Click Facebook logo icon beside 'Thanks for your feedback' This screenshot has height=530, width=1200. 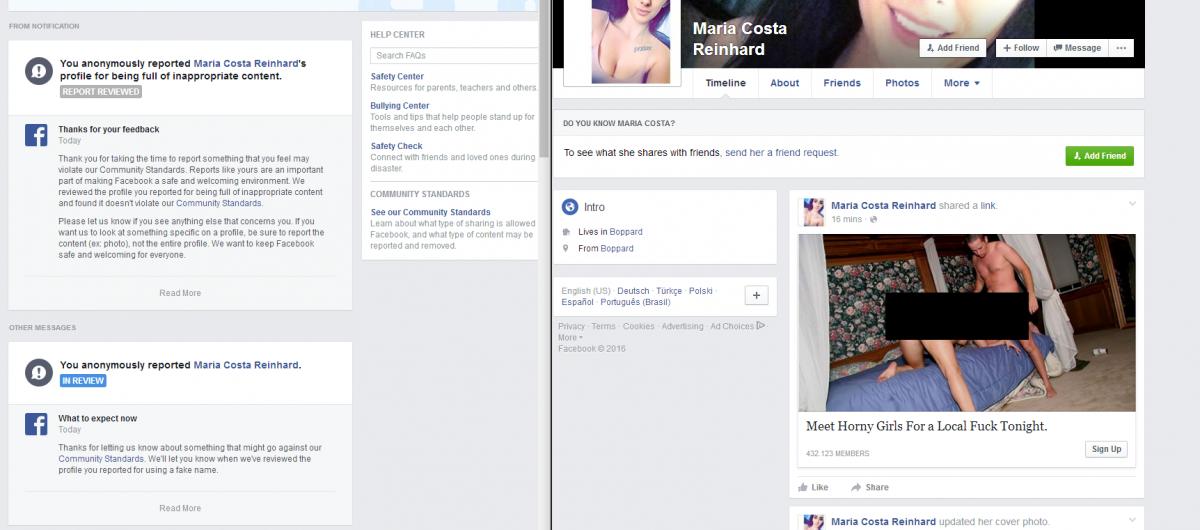pos(37,136)
